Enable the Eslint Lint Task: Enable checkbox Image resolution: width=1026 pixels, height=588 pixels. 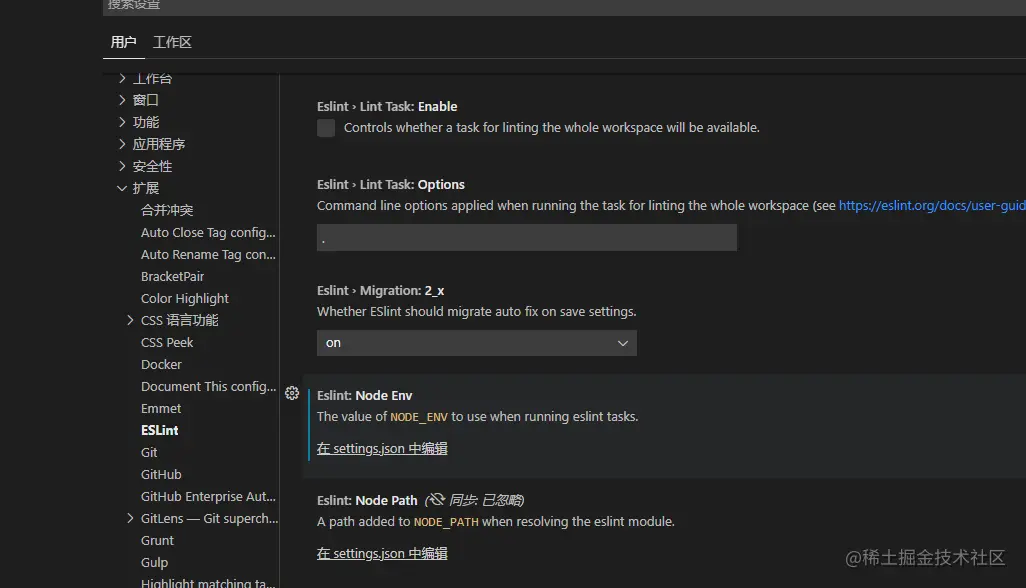[x=325, y=128]
